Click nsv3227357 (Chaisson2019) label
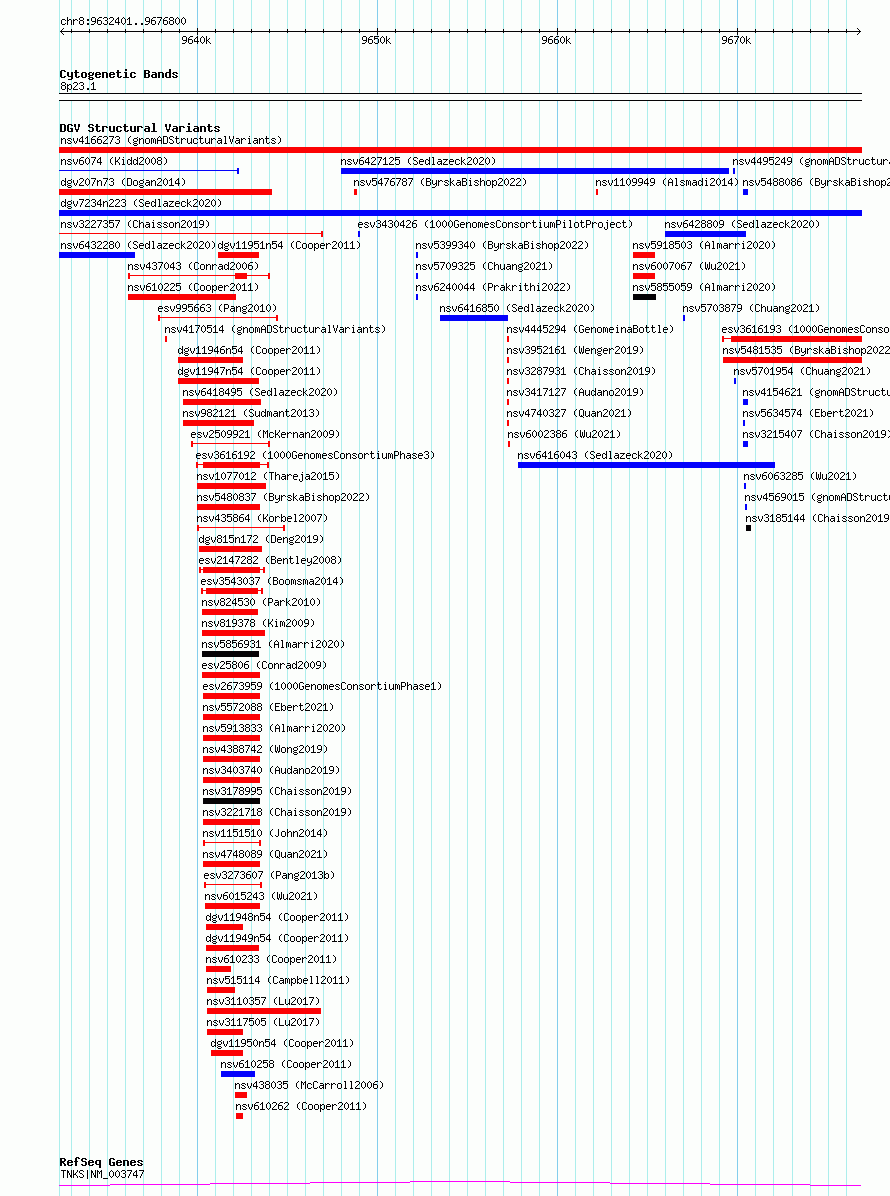The width and height of the screenshot is (890, 1196). pos(135,224)
